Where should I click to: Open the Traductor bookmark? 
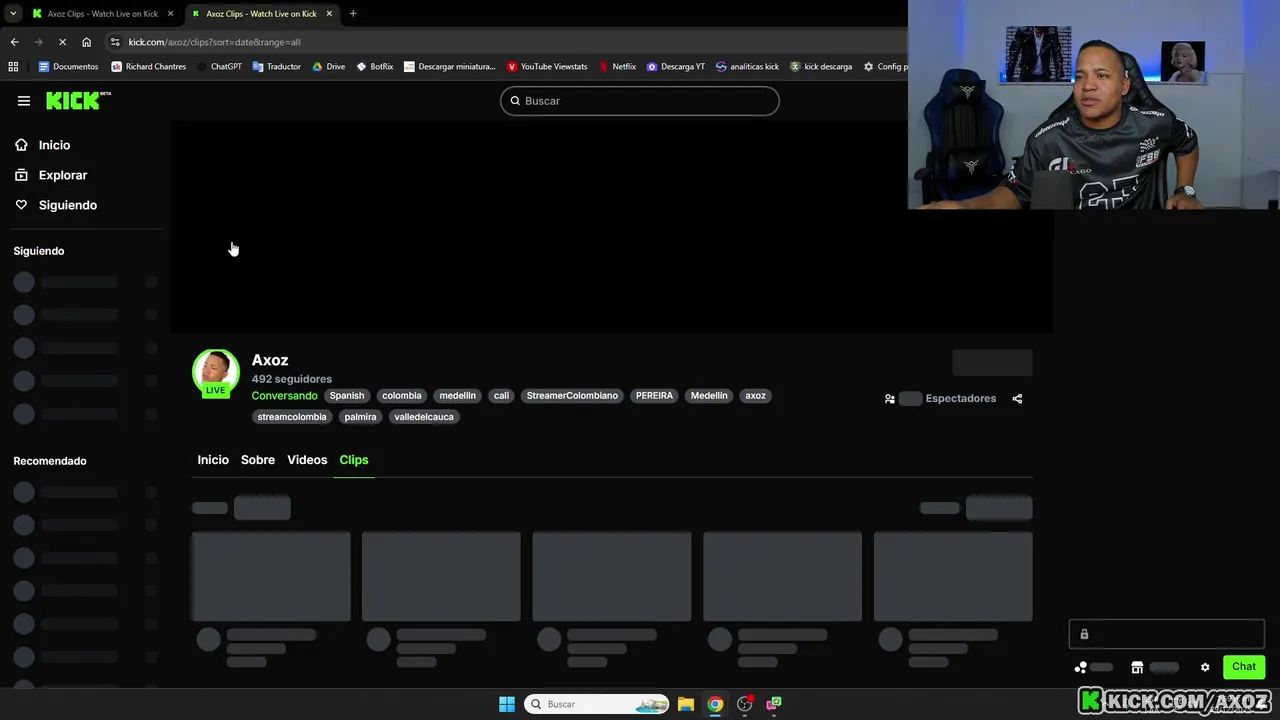point(276,67)
